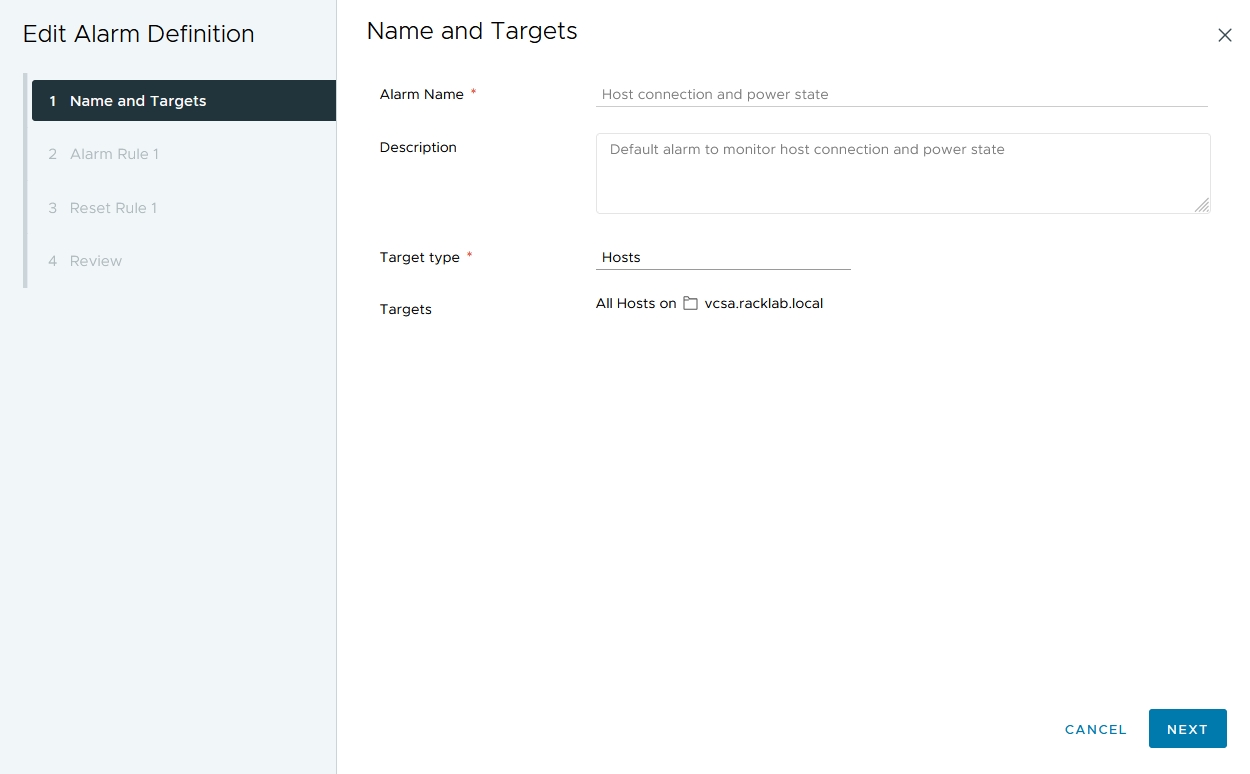
Task: Click step number 4 beside Review
Action: click(52, 261)
